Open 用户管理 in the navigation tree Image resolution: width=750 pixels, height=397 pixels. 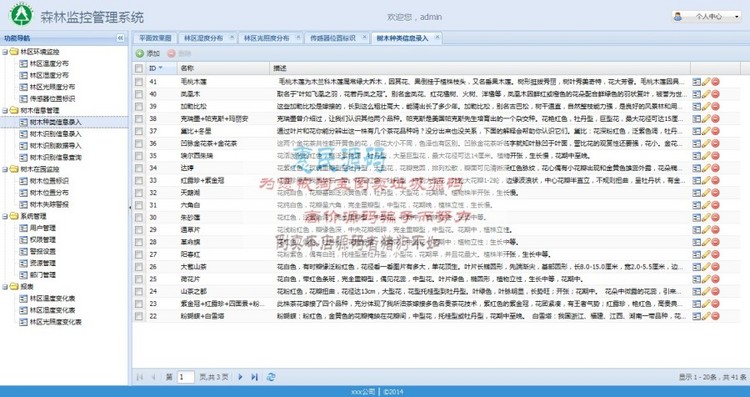(x=43, y=228)
